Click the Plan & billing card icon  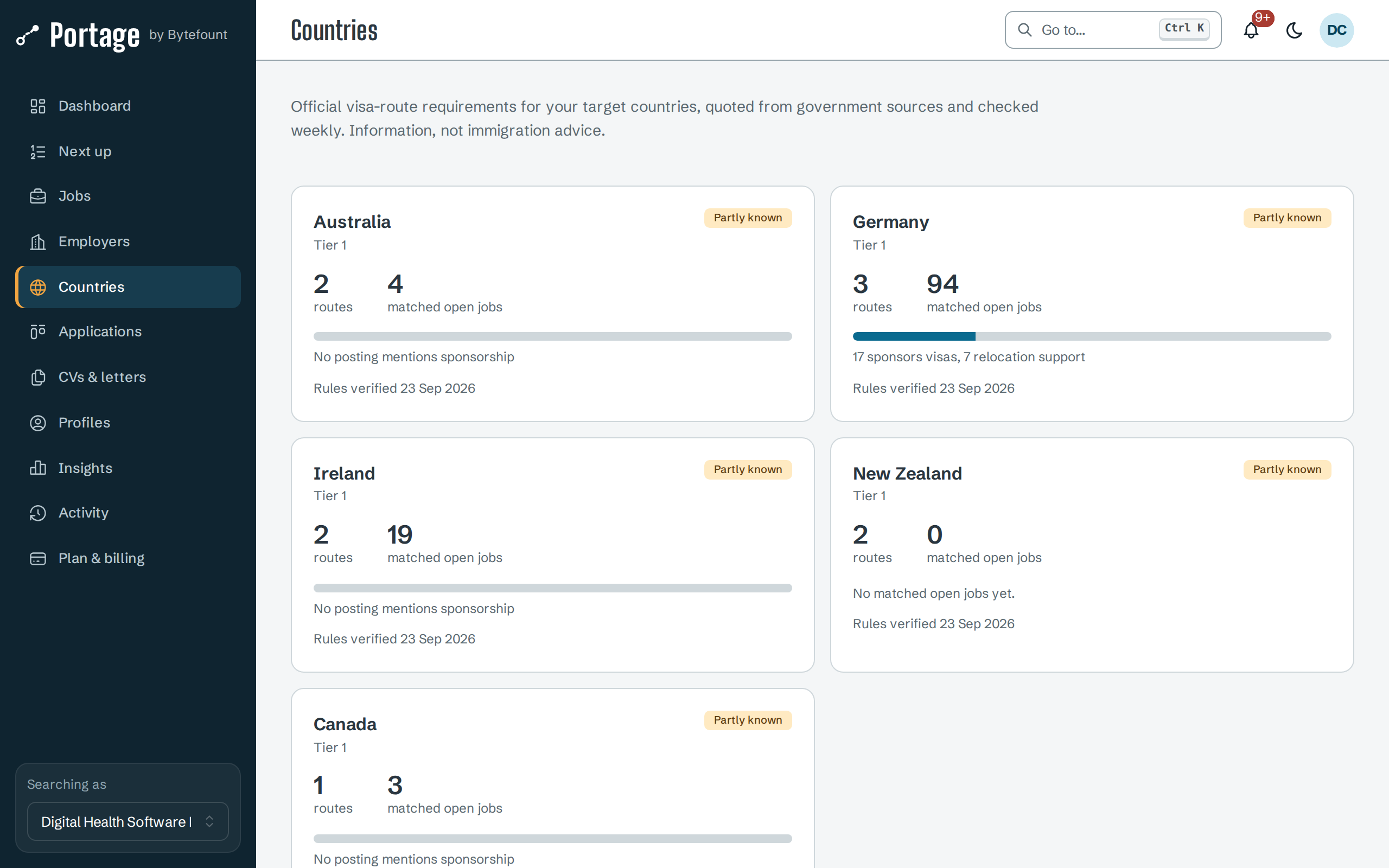[38, 559]
